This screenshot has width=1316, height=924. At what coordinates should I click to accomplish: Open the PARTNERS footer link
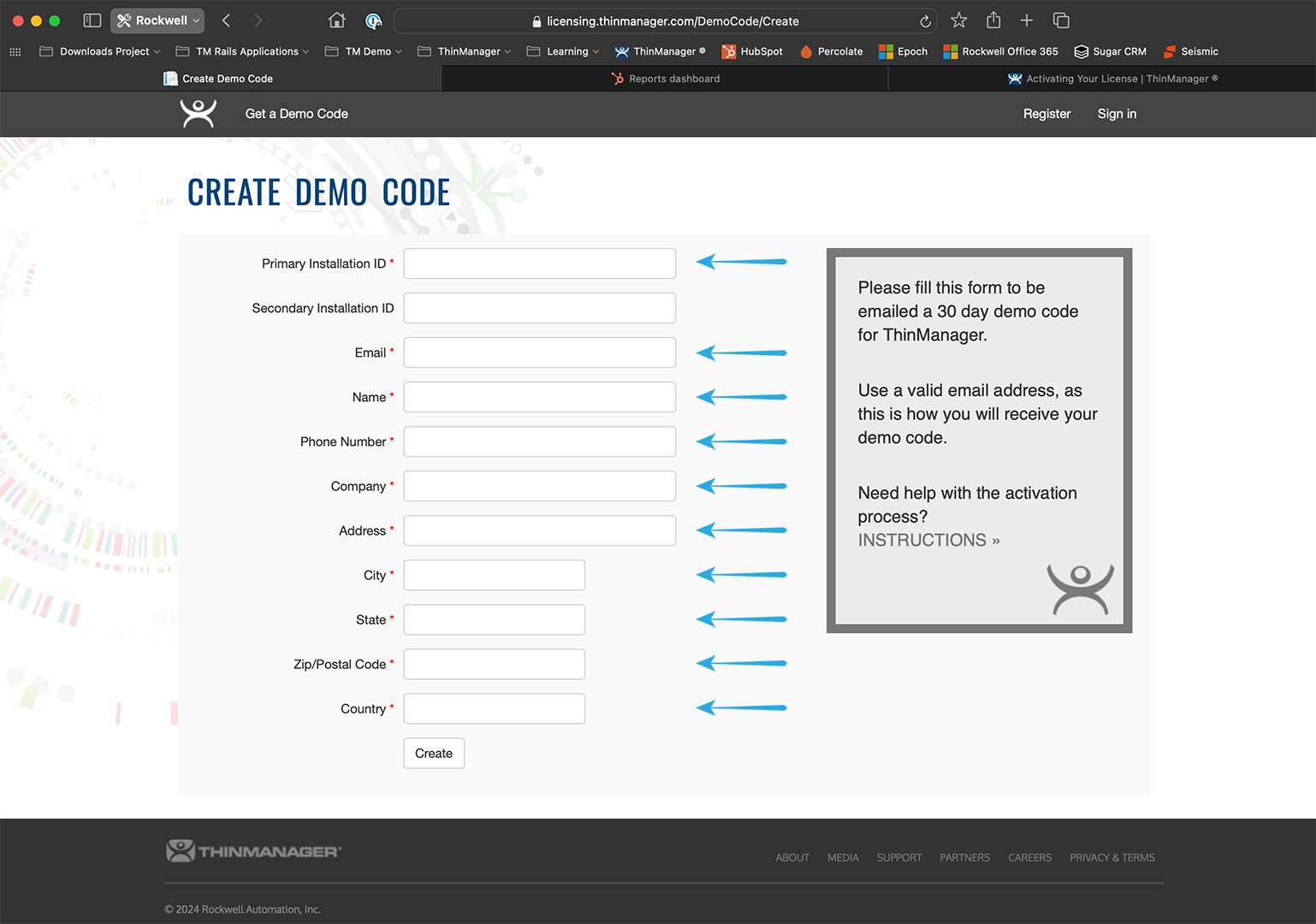tap(964, 857)
